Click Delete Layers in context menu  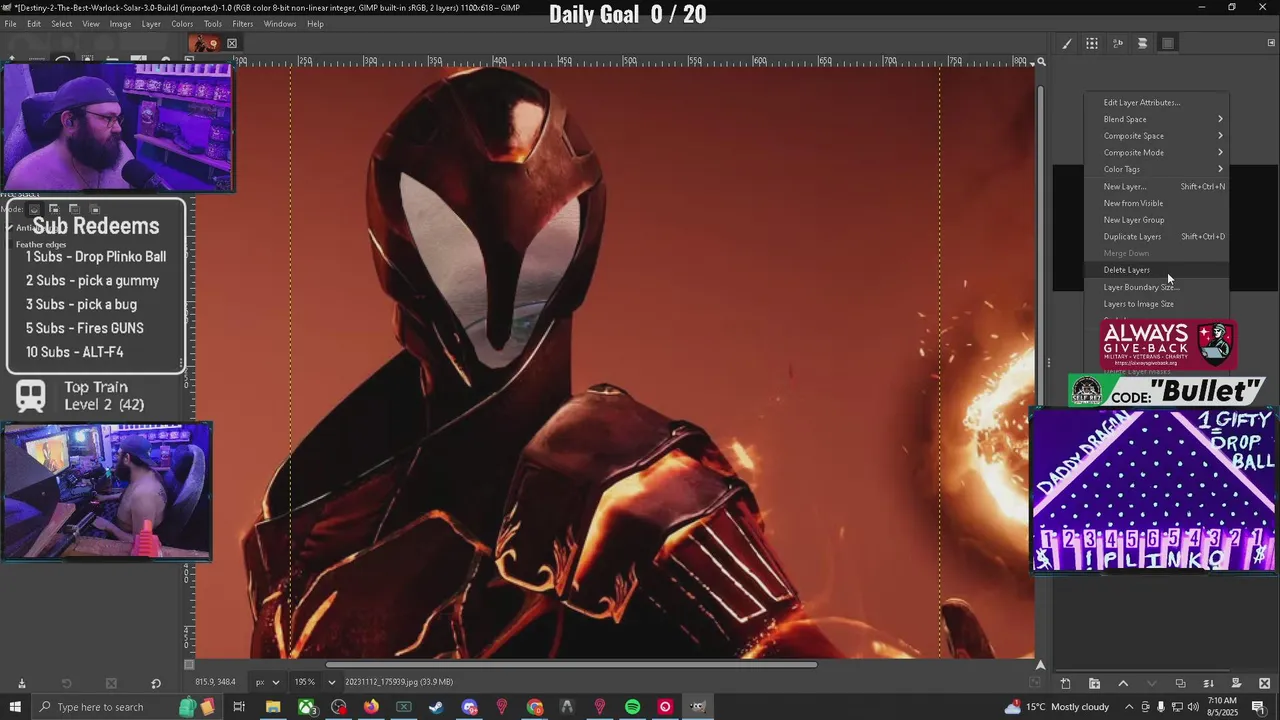[1157, 270]
